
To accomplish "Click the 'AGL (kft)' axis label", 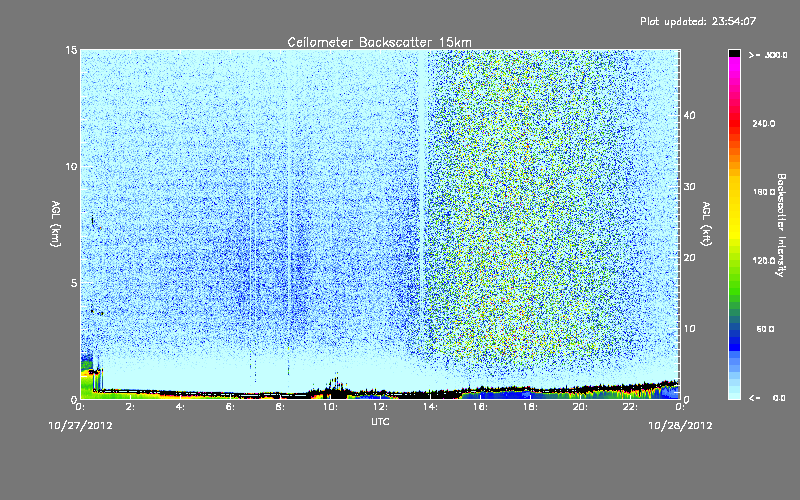I will click(706, 223).
